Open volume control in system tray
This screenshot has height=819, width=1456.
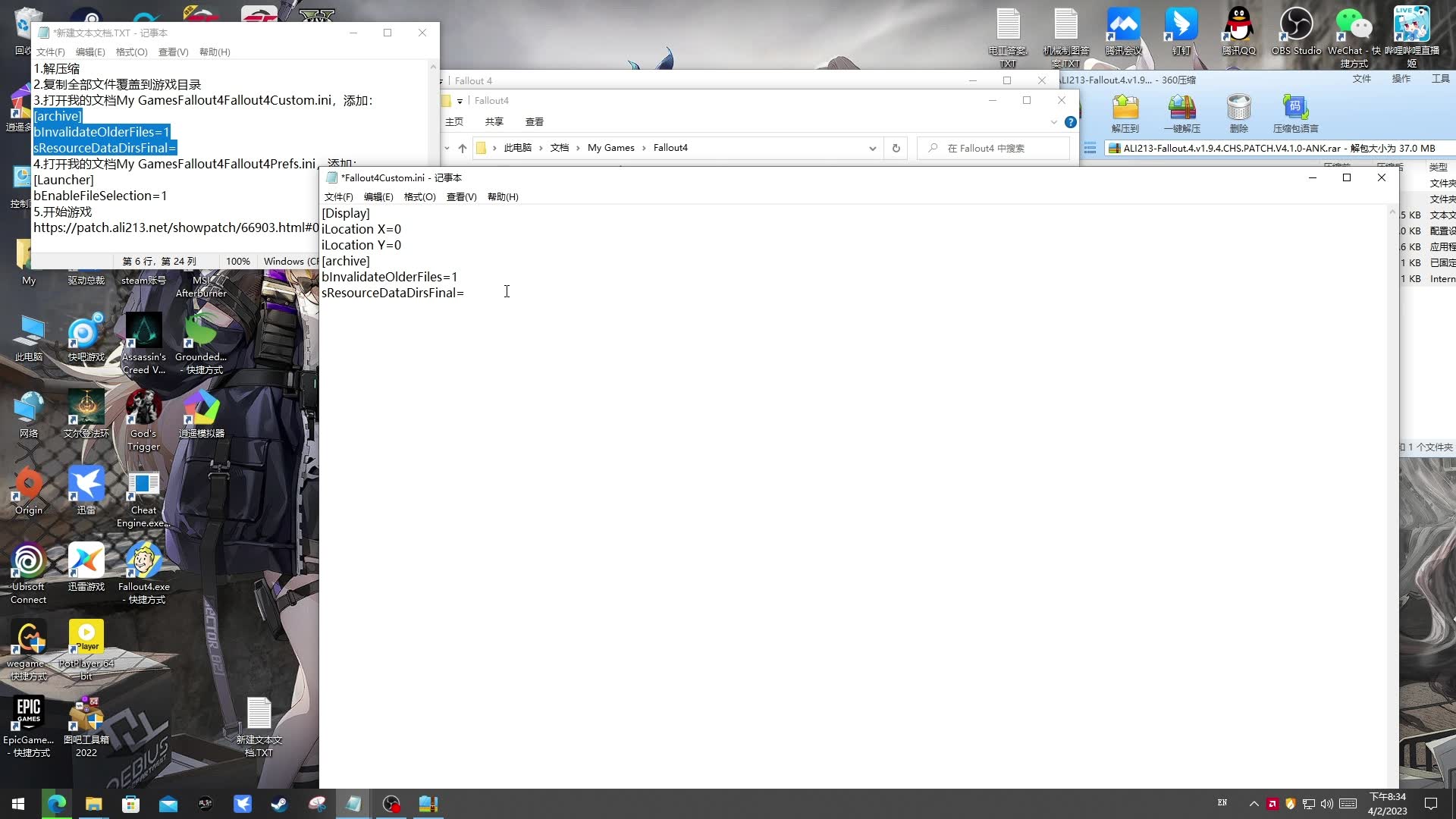pos(1326,804)
